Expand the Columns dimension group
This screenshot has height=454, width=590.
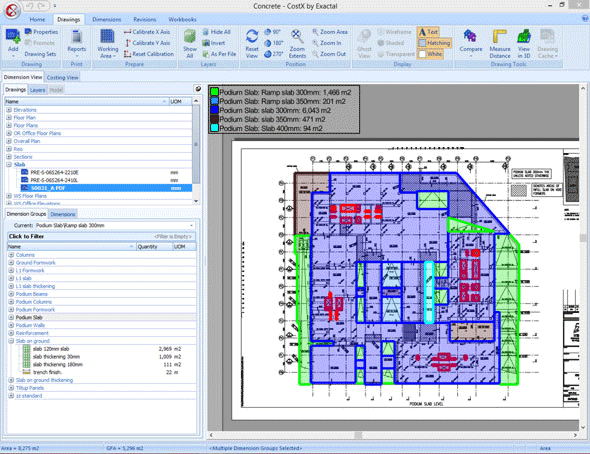11,255
